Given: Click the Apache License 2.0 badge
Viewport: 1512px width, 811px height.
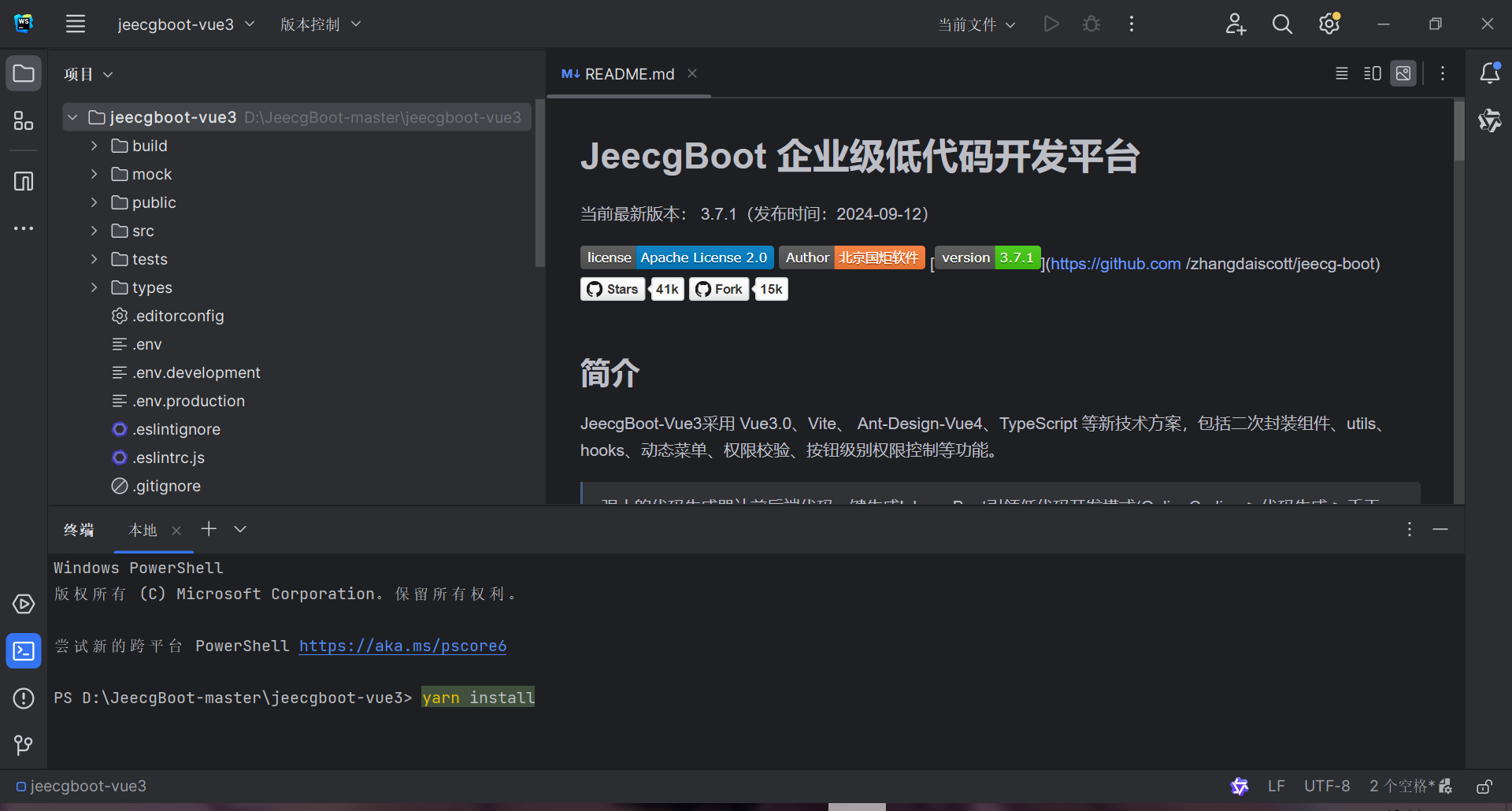Looking at the screenshot, I should click(676, 257).
